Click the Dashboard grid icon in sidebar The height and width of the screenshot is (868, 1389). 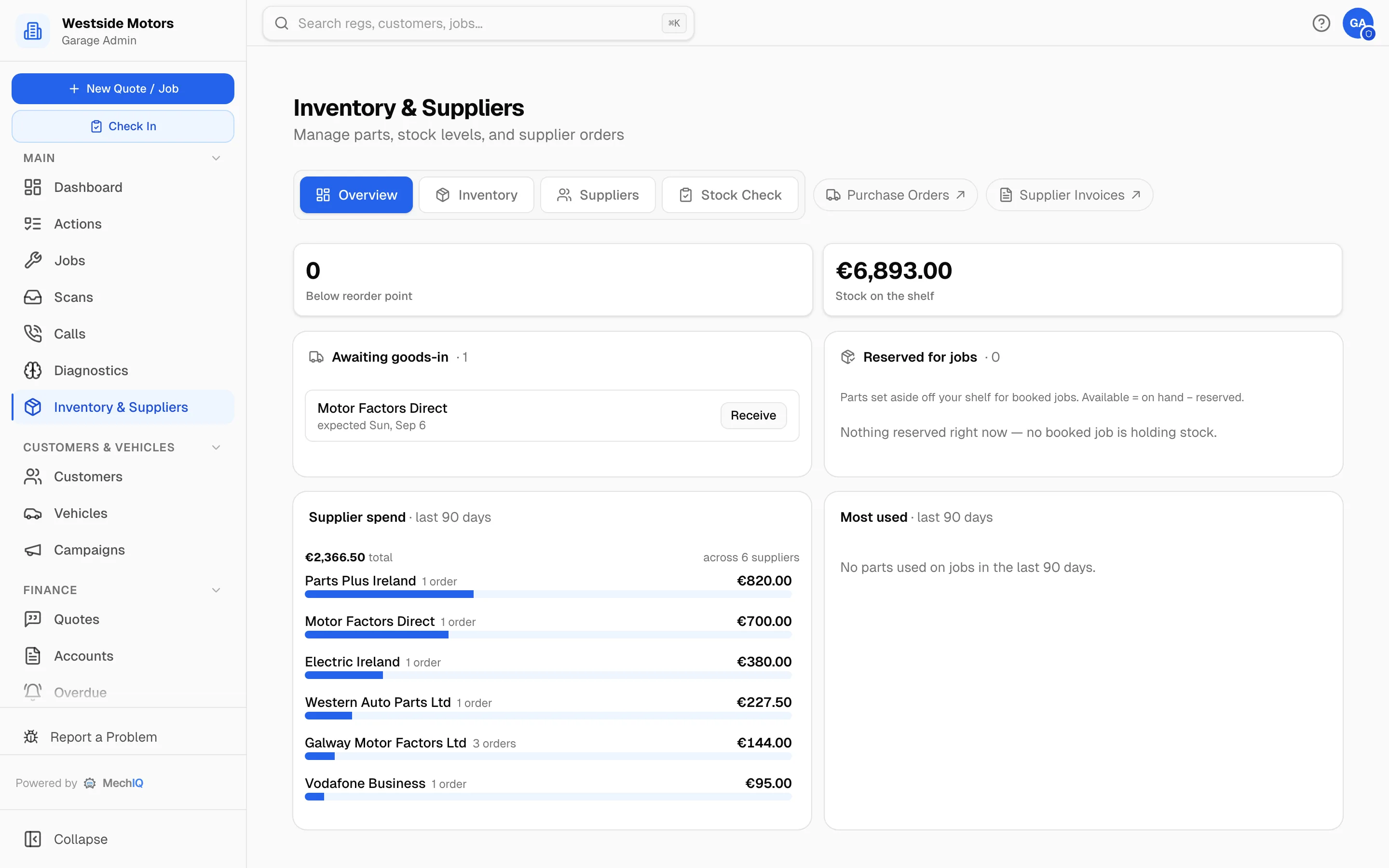coord(33,187)
